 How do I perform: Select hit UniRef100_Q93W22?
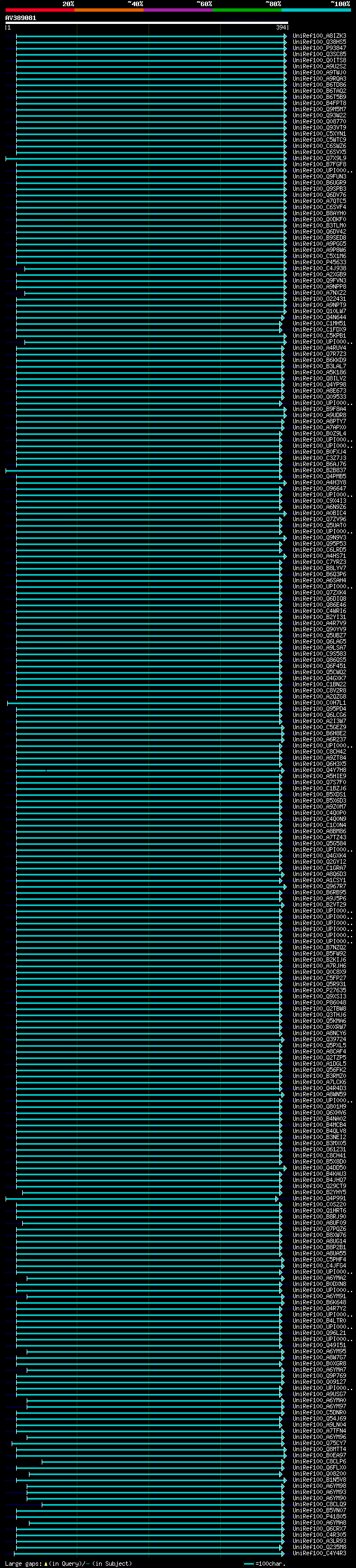pyautogui.click(x=319, y=115)
